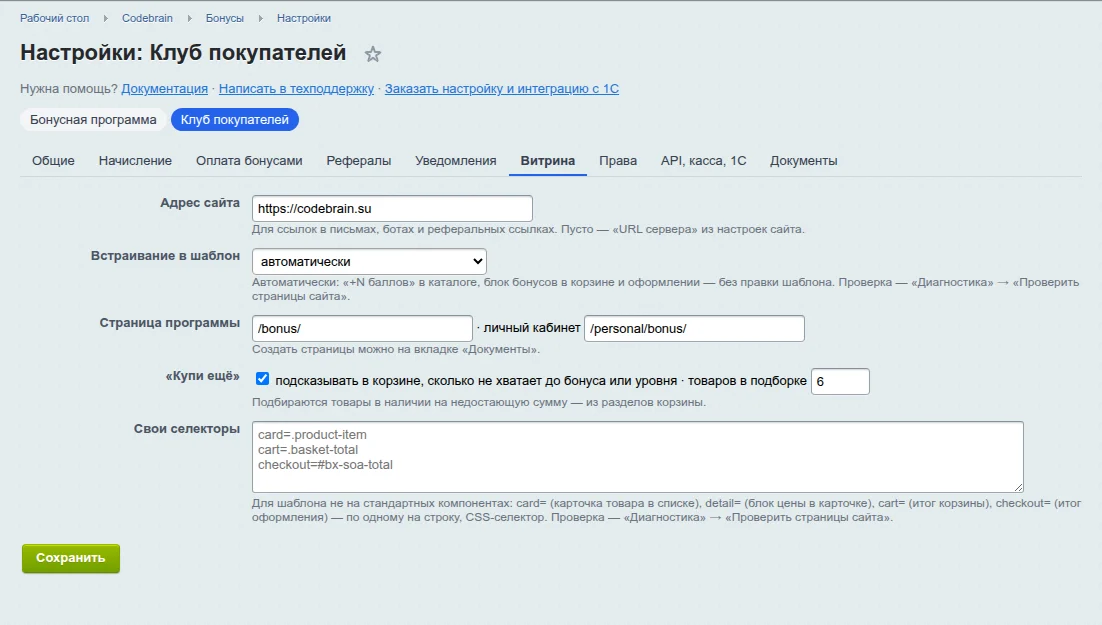The width and height of the screenshot is (1102, 625).
Task: Toggle the «Купи ещё» basket hint checkbox
Action: (262, 379)
